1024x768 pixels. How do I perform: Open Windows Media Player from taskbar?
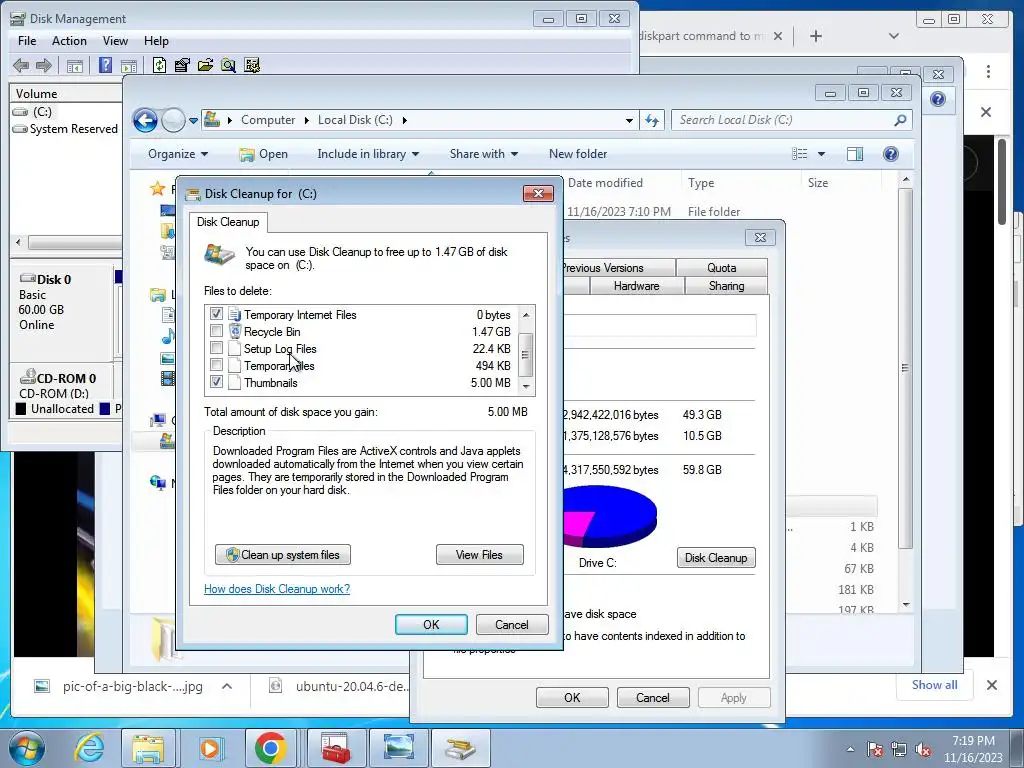pos(210,748)
